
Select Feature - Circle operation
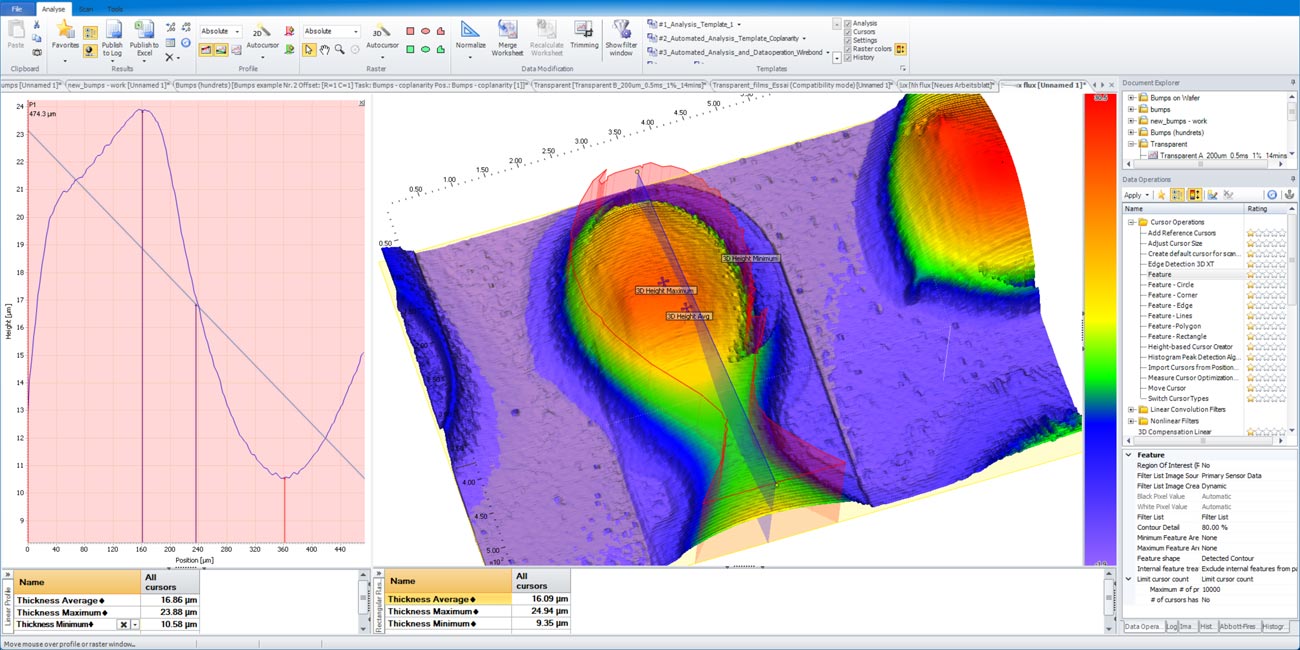pos(1170,285)
